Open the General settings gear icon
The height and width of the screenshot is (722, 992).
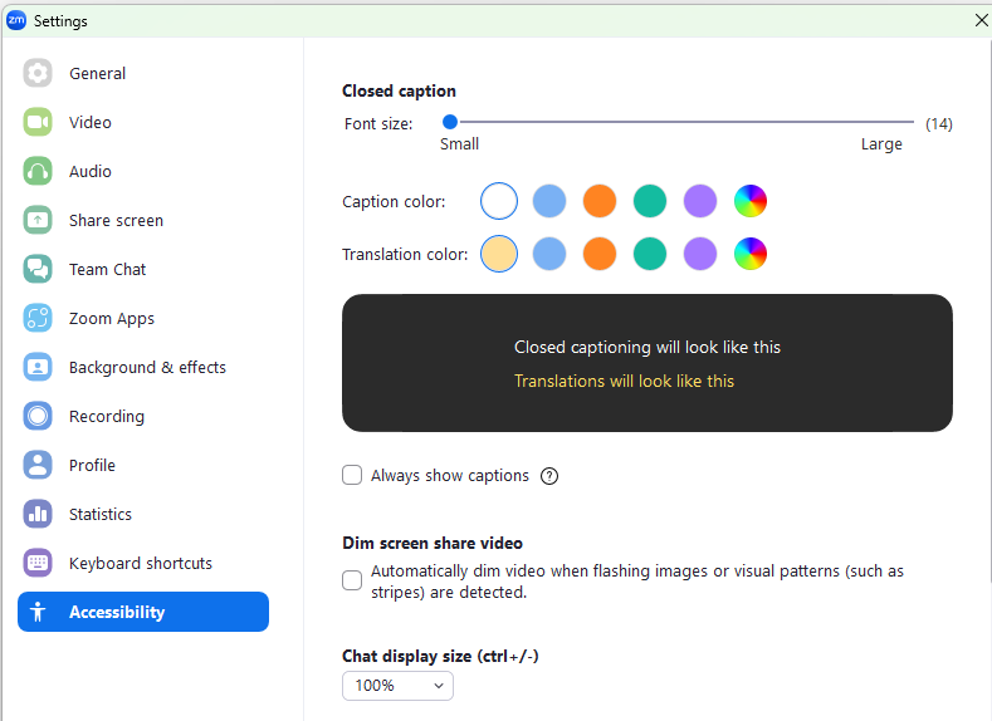pyautogui.click(x=38, y=73)
